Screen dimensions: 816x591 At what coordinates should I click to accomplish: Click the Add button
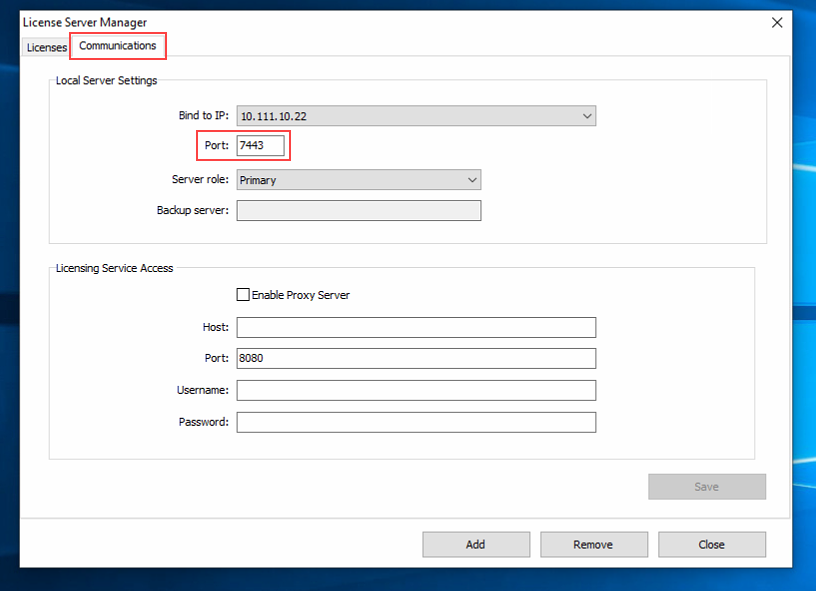(x=475, y=544)
